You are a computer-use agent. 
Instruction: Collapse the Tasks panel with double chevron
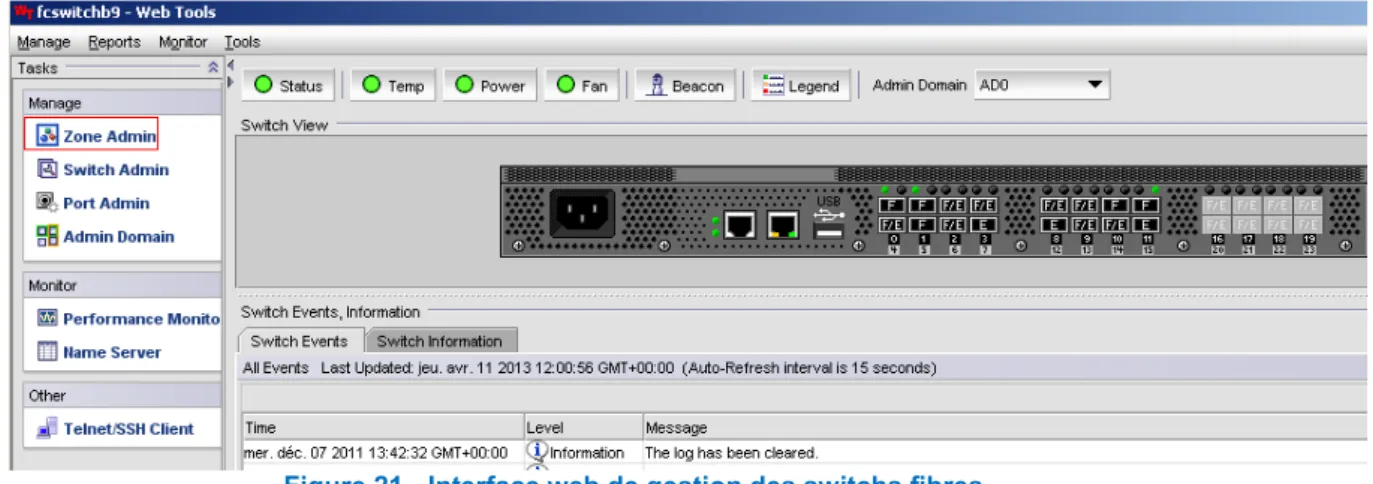point(212,68)
